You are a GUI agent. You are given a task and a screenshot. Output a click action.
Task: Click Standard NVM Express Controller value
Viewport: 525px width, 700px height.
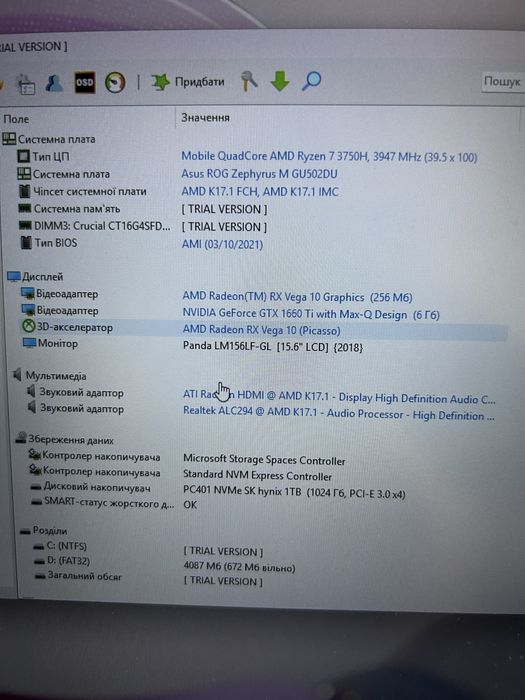(258, 475)
